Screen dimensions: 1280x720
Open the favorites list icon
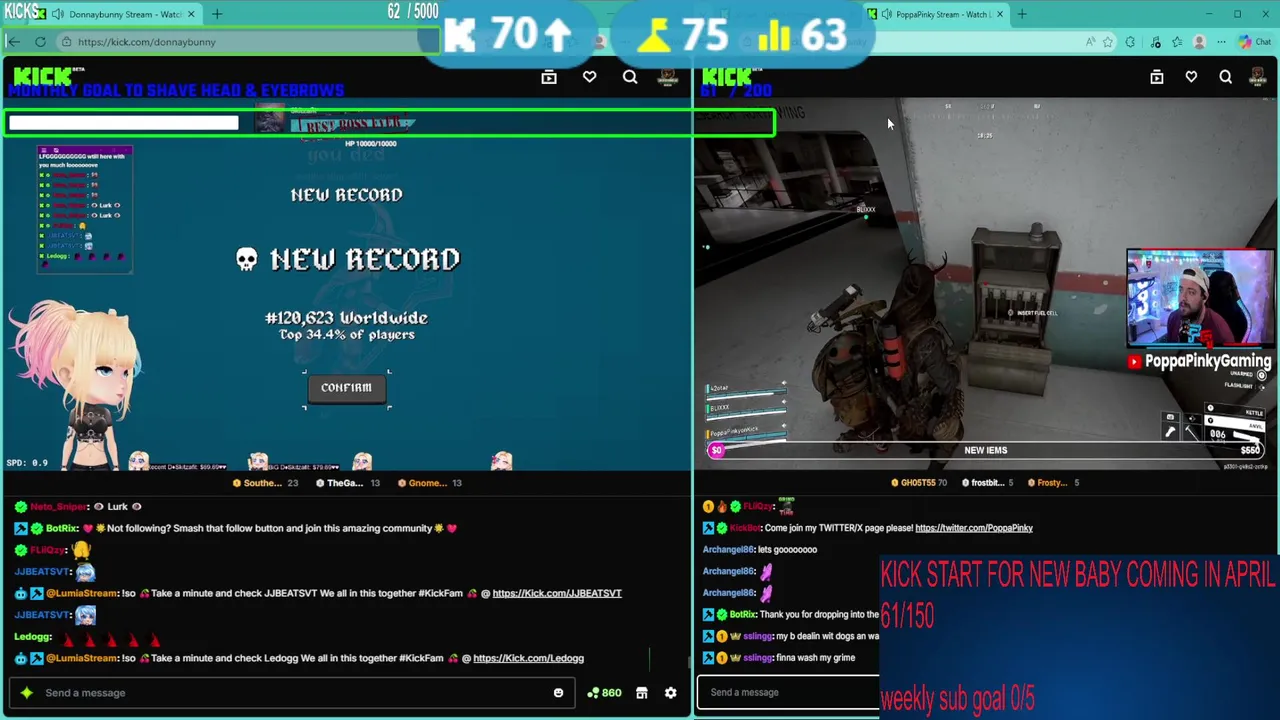(1177, 42)
